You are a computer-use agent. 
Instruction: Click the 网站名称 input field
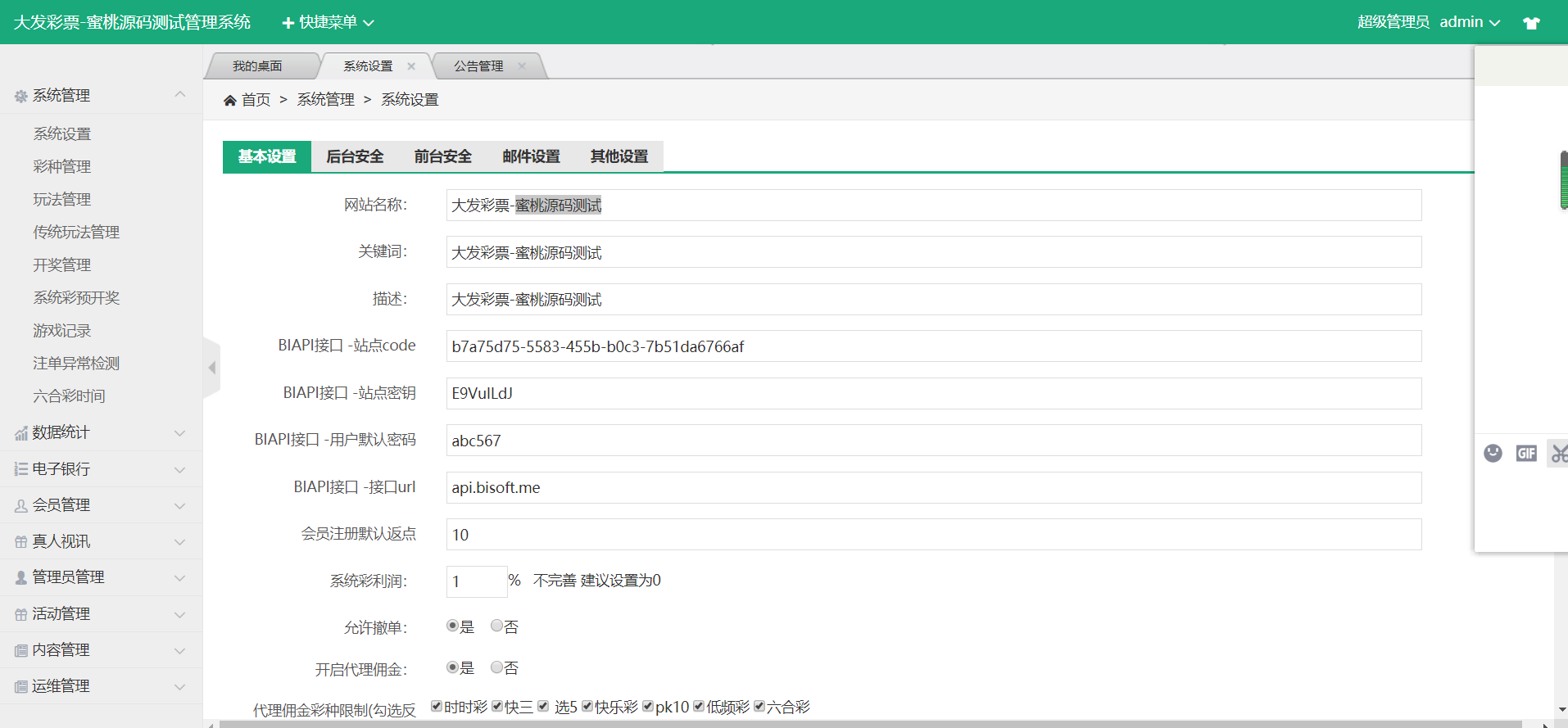[x=933, y=206]
